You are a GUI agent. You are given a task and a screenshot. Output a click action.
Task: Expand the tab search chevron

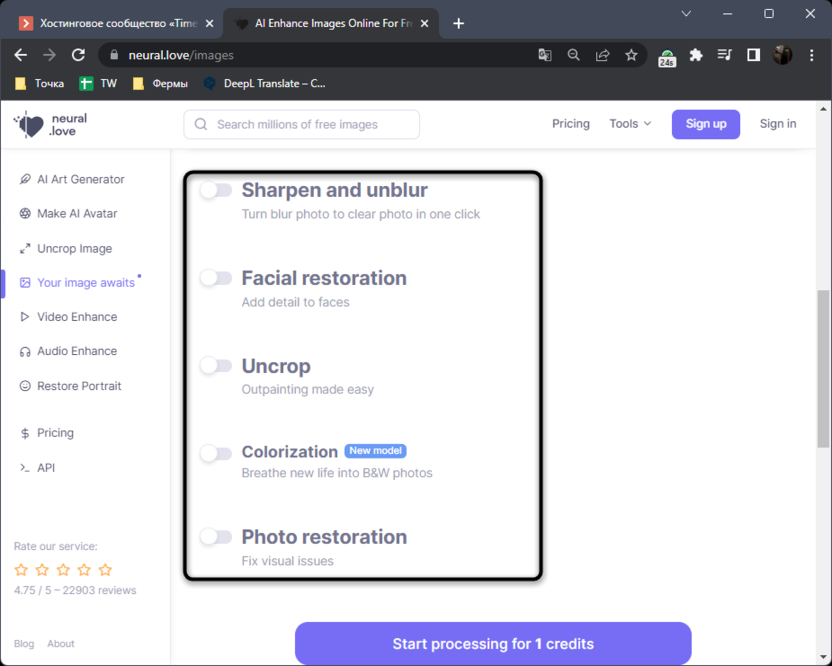click(x=687, y=14)
